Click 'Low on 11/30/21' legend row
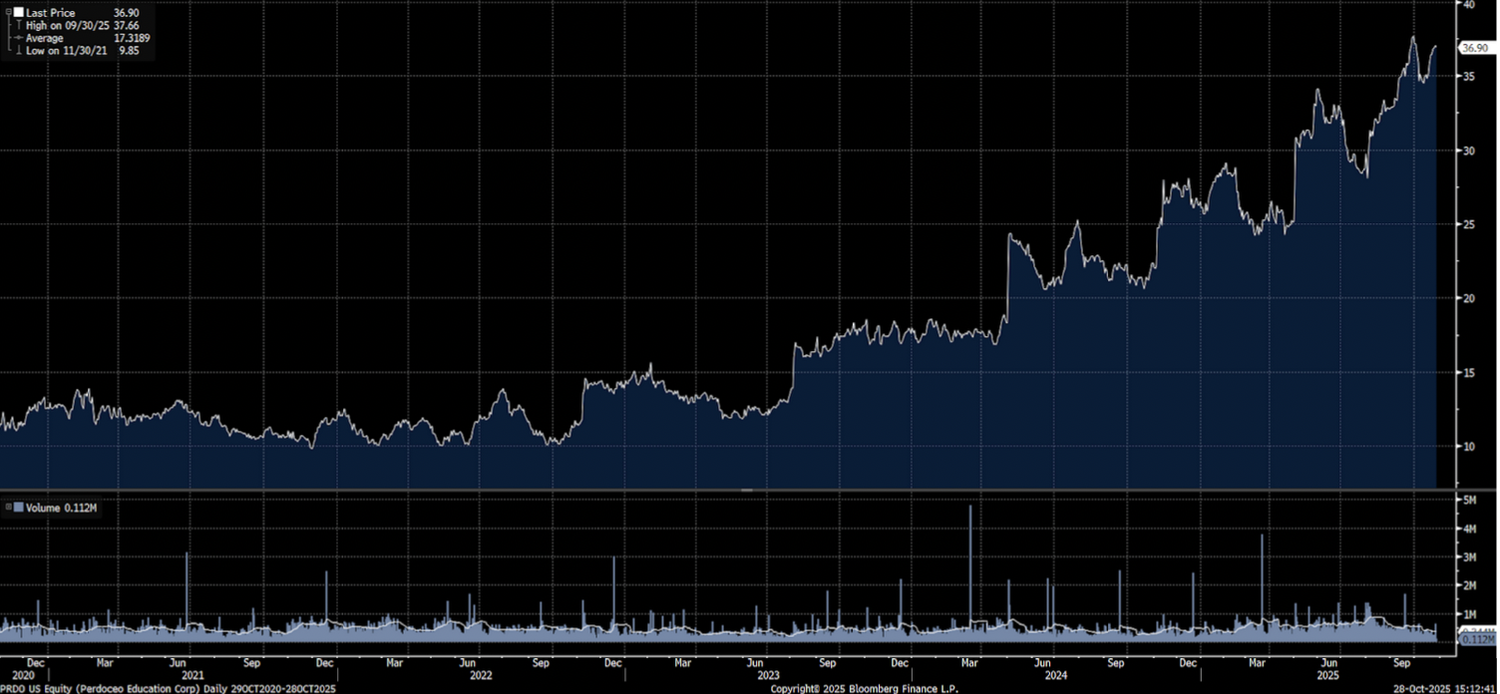 click(66, 50)
